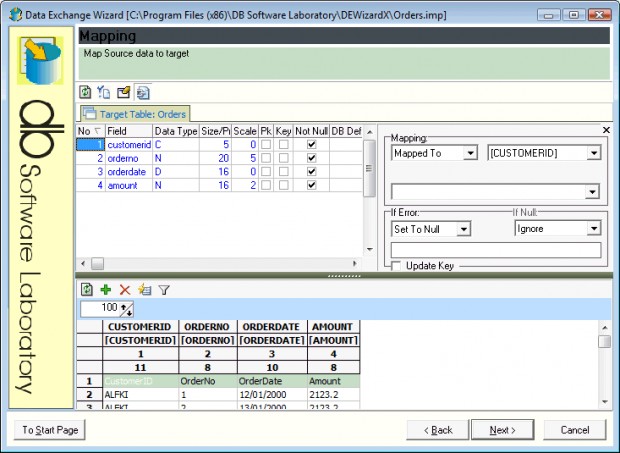620x453 pixels.
Task: Click the preview grid vertical scrollbar thumb
Action: tap(604, 342)
